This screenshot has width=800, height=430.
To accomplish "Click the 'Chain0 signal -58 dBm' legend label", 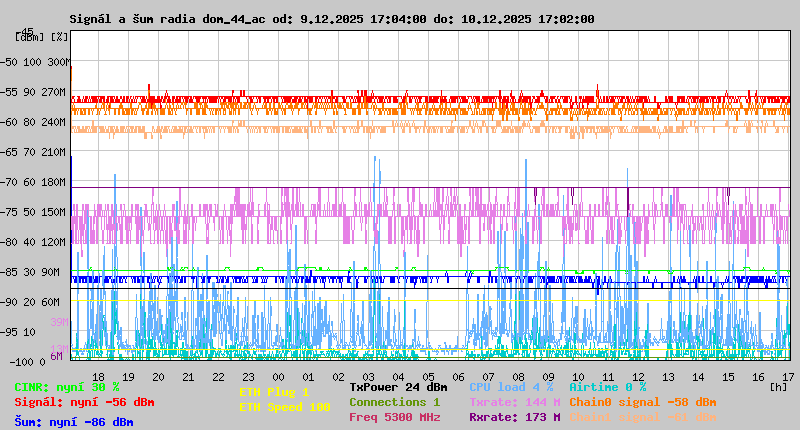I will [x=643, y=402].
